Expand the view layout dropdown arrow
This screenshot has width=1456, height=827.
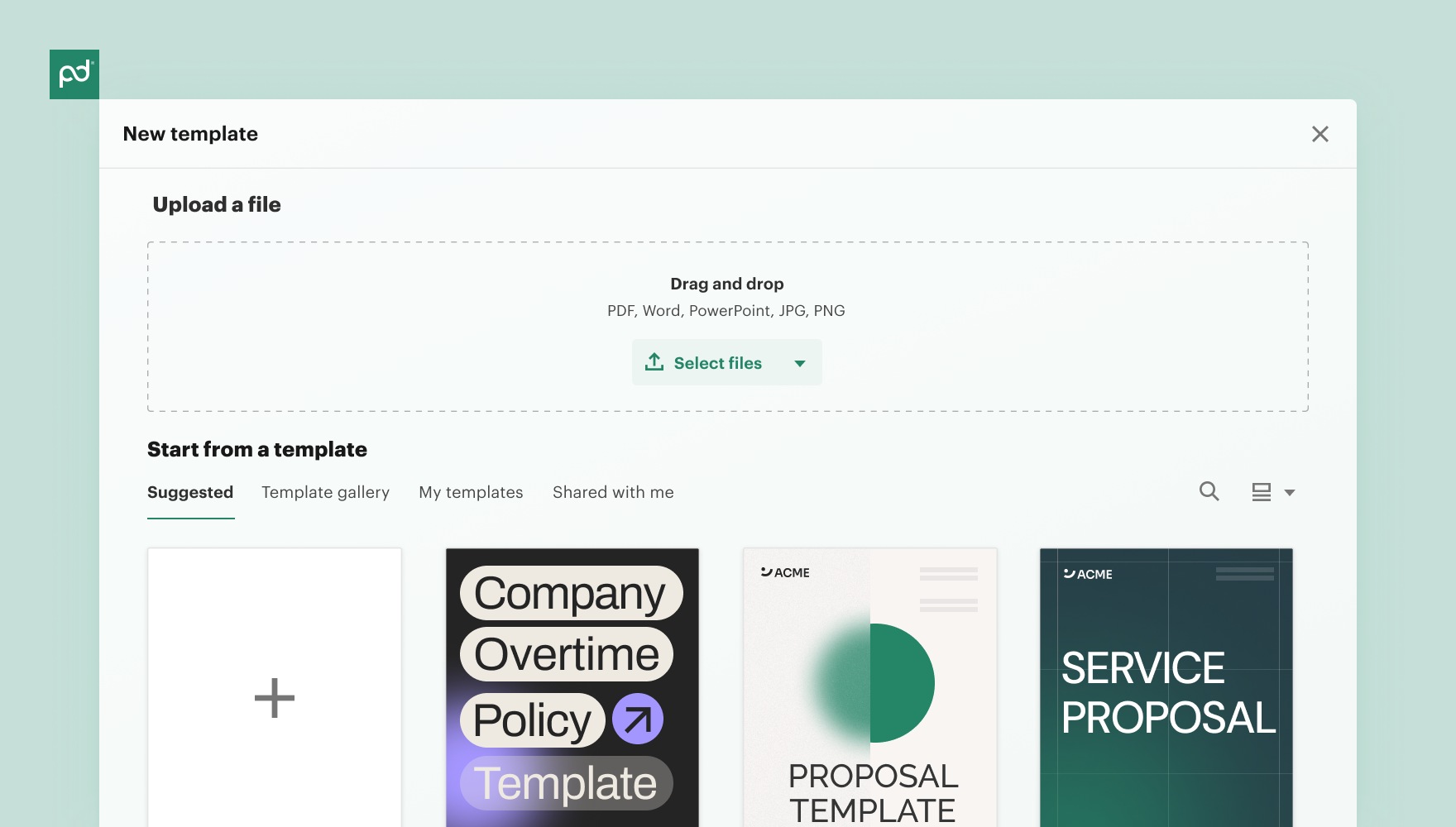(x=1289, y=493)
